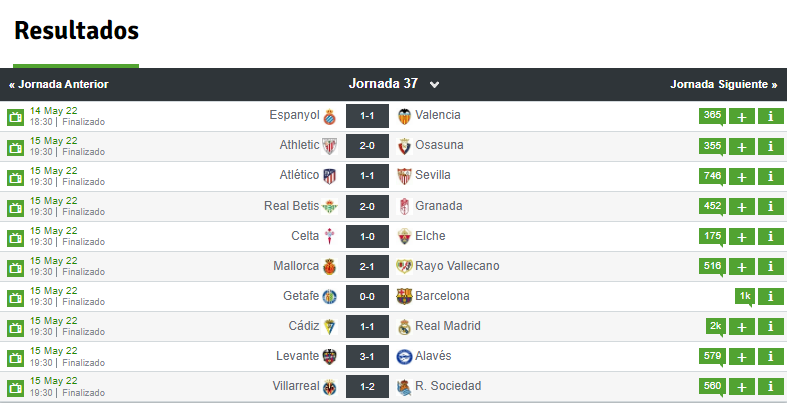Open the 452 comments bubble for Betis-Granada
Image resolution: width=787 pixels, height=403 pixels.
(712, 206)
